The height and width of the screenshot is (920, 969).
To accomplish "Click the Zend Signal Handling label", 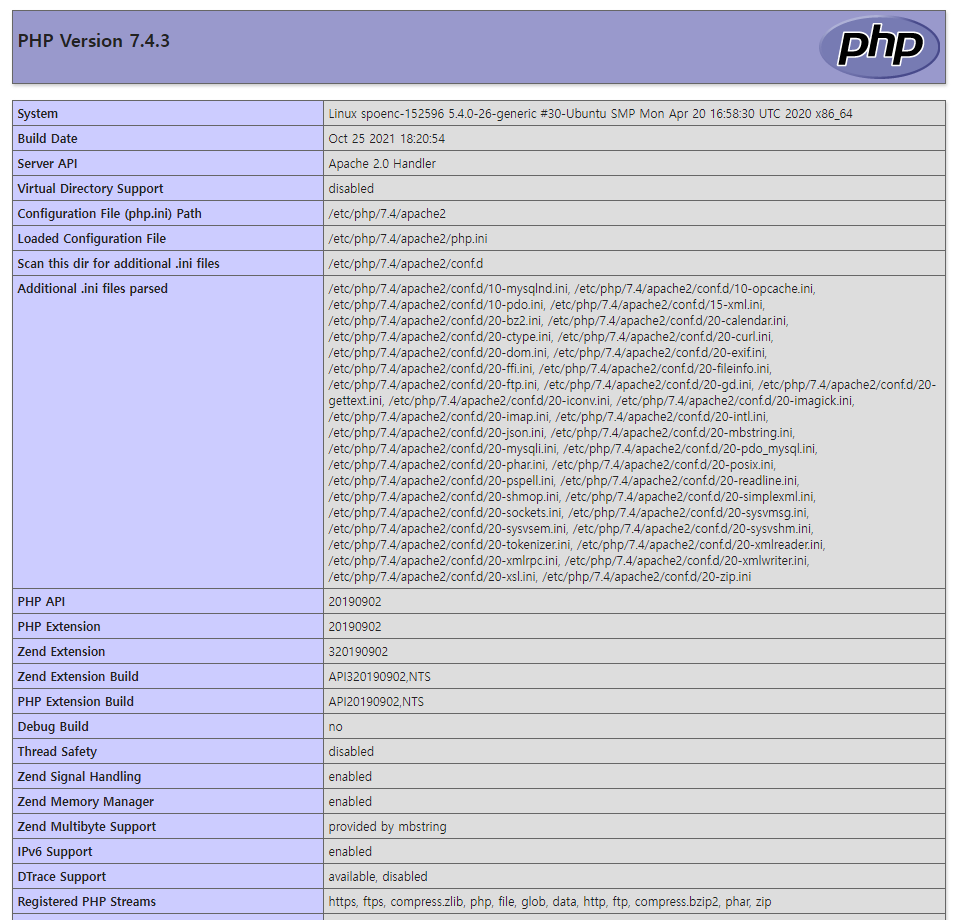I will pos(79,777).
